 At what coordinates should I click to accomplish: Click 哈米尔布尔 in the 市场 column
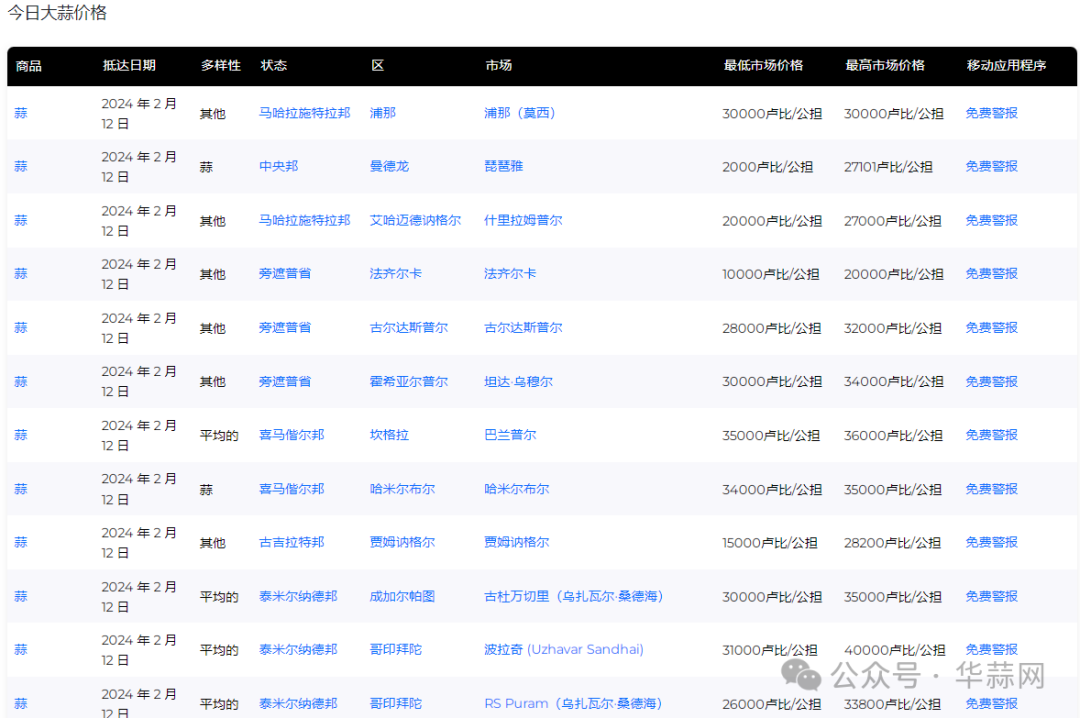click(x=517, y=489)
